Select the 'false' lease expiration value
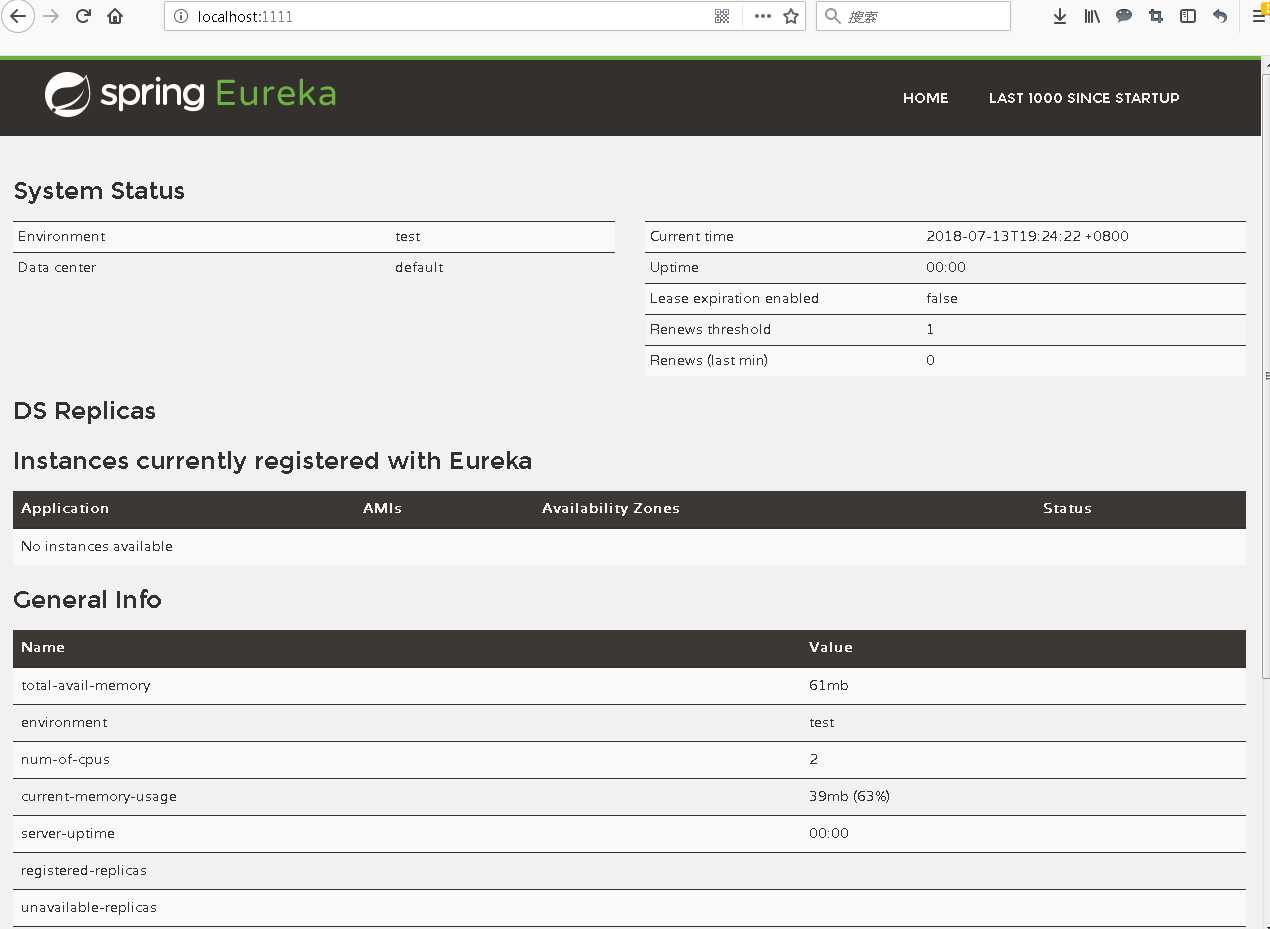The width and height of the screenshot is (1270, 929). tap(942, 299)
